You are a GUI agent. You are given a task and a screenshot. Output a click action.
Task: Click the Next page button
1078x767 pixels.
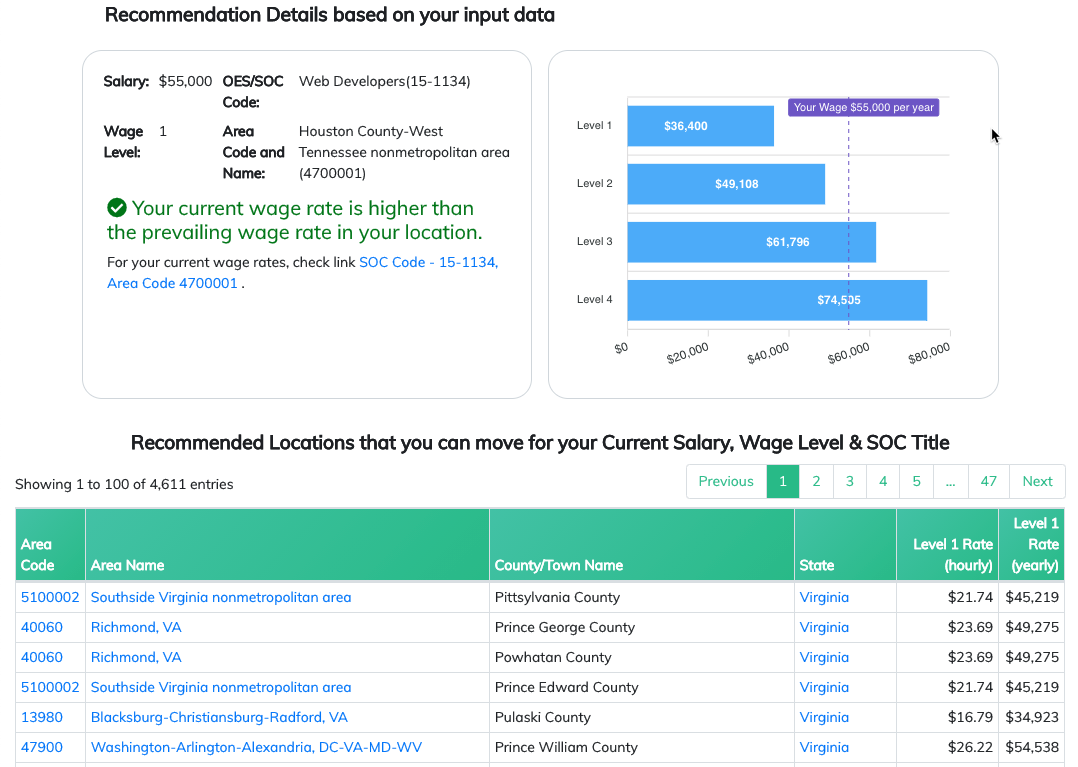(1037, 481)
